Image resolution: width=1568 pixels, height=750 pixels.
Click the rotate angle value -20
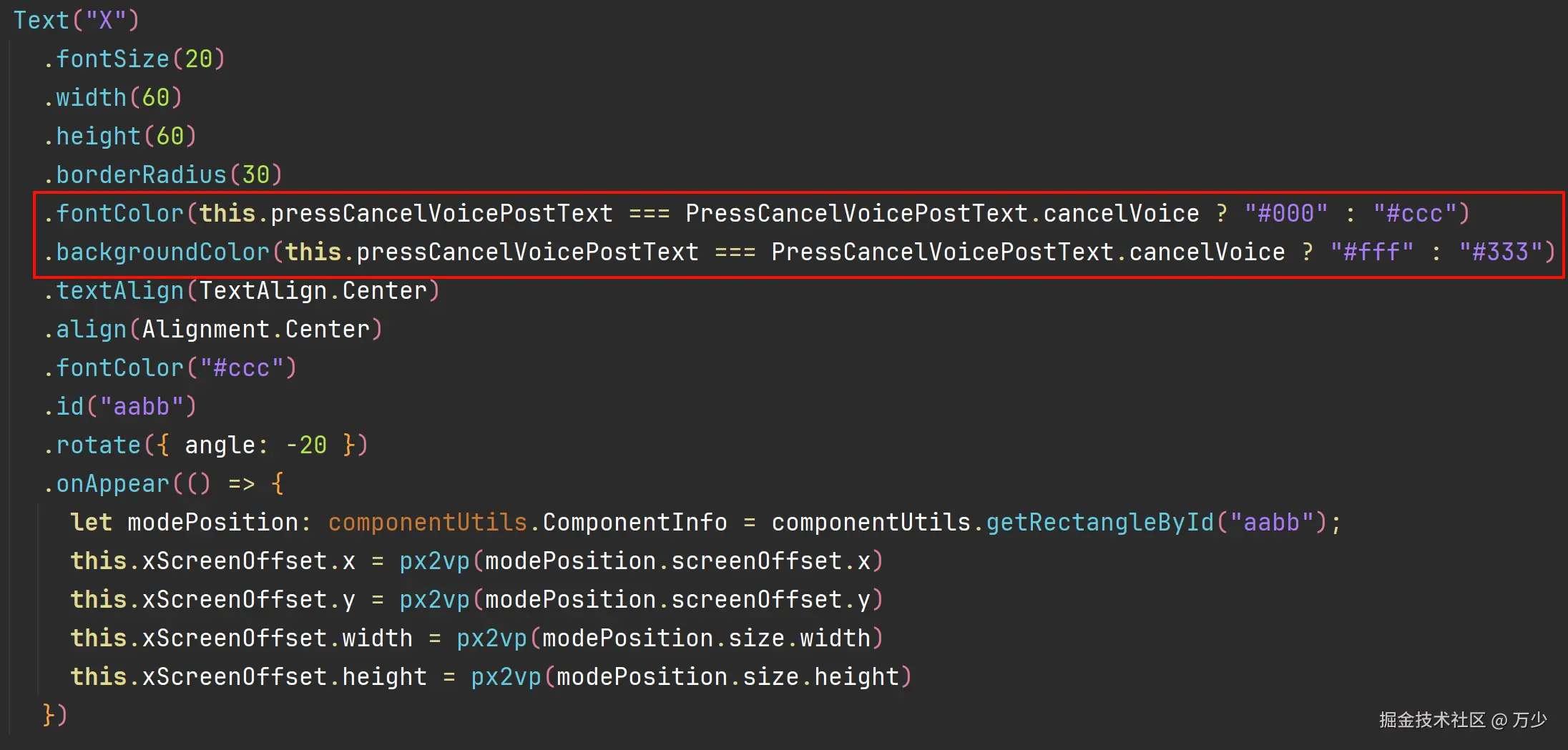pos(306,445)
